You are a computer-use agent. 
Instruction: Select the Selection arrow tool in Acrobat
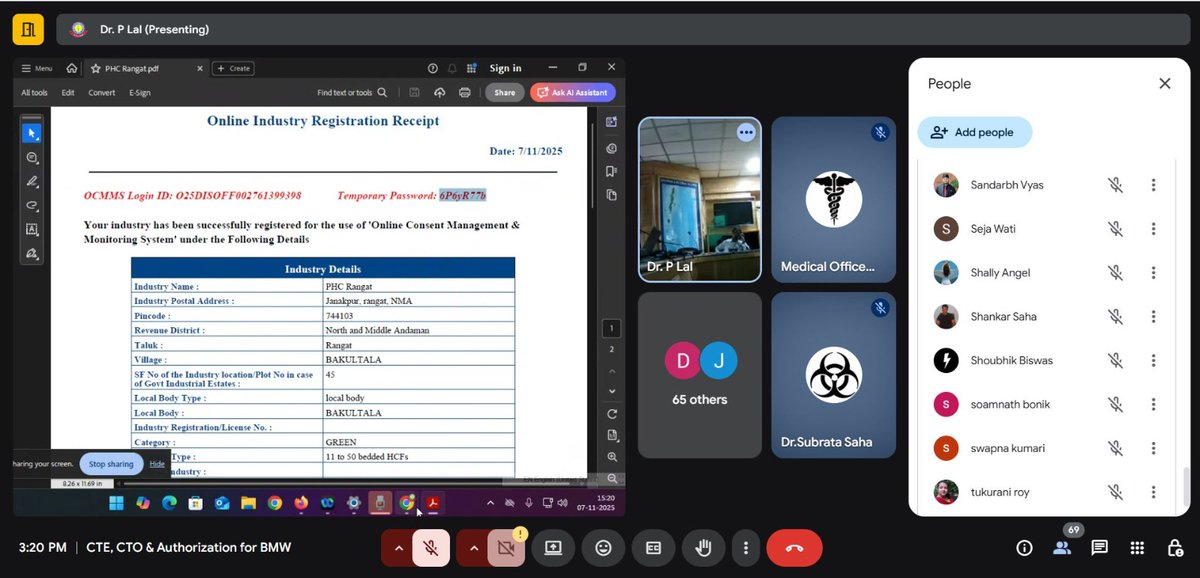click(32, 131)
